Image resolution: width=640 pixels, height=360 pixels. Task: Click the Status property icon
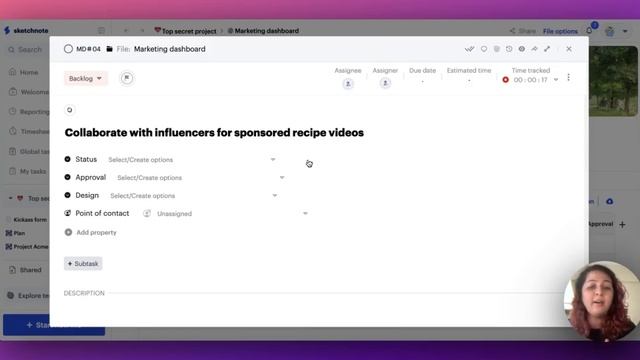[x=68, y=159]
